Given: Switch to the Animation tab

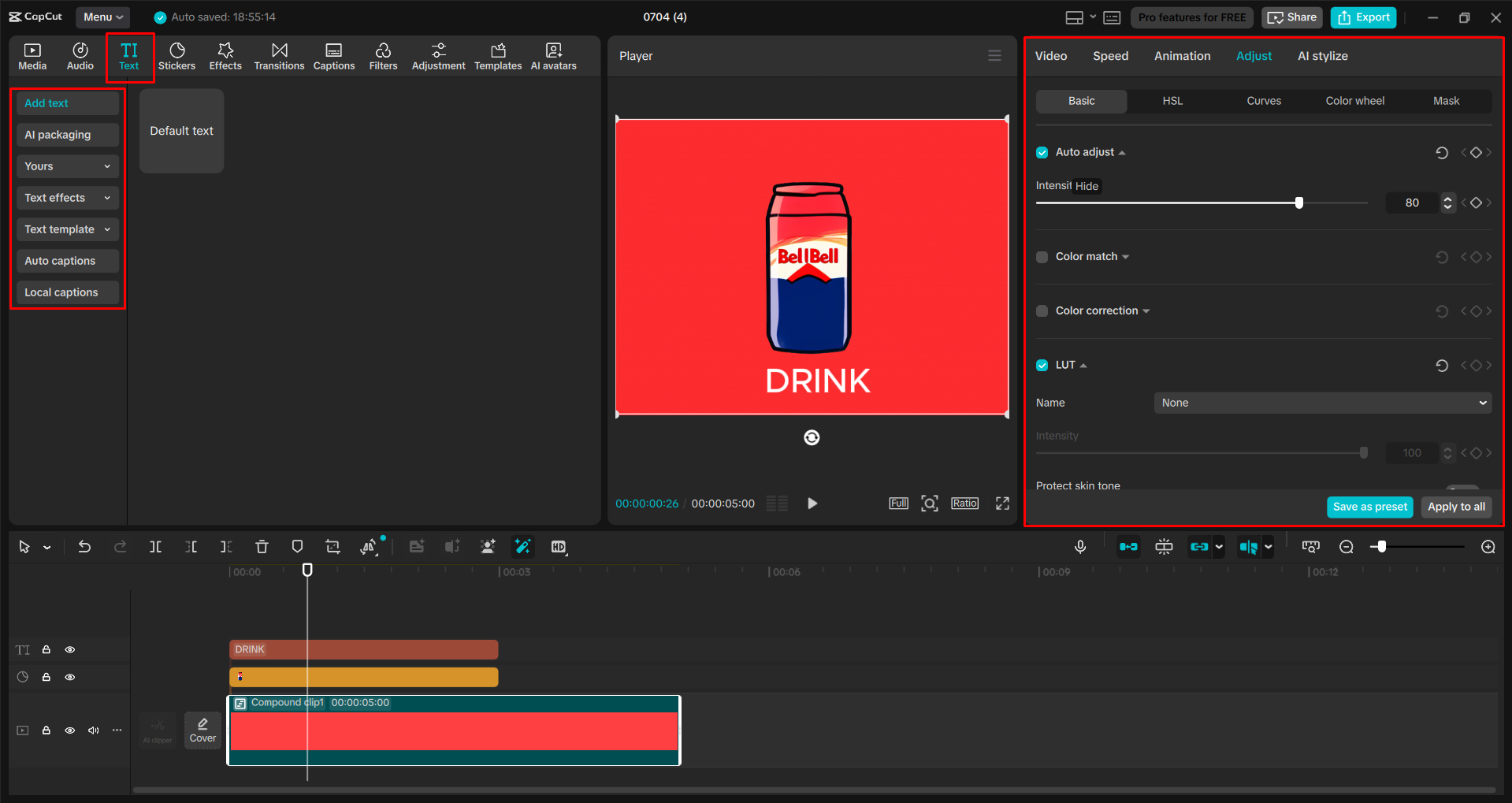Looking at the screenshot, I should pyautogui.click(x=1182, y=55).
